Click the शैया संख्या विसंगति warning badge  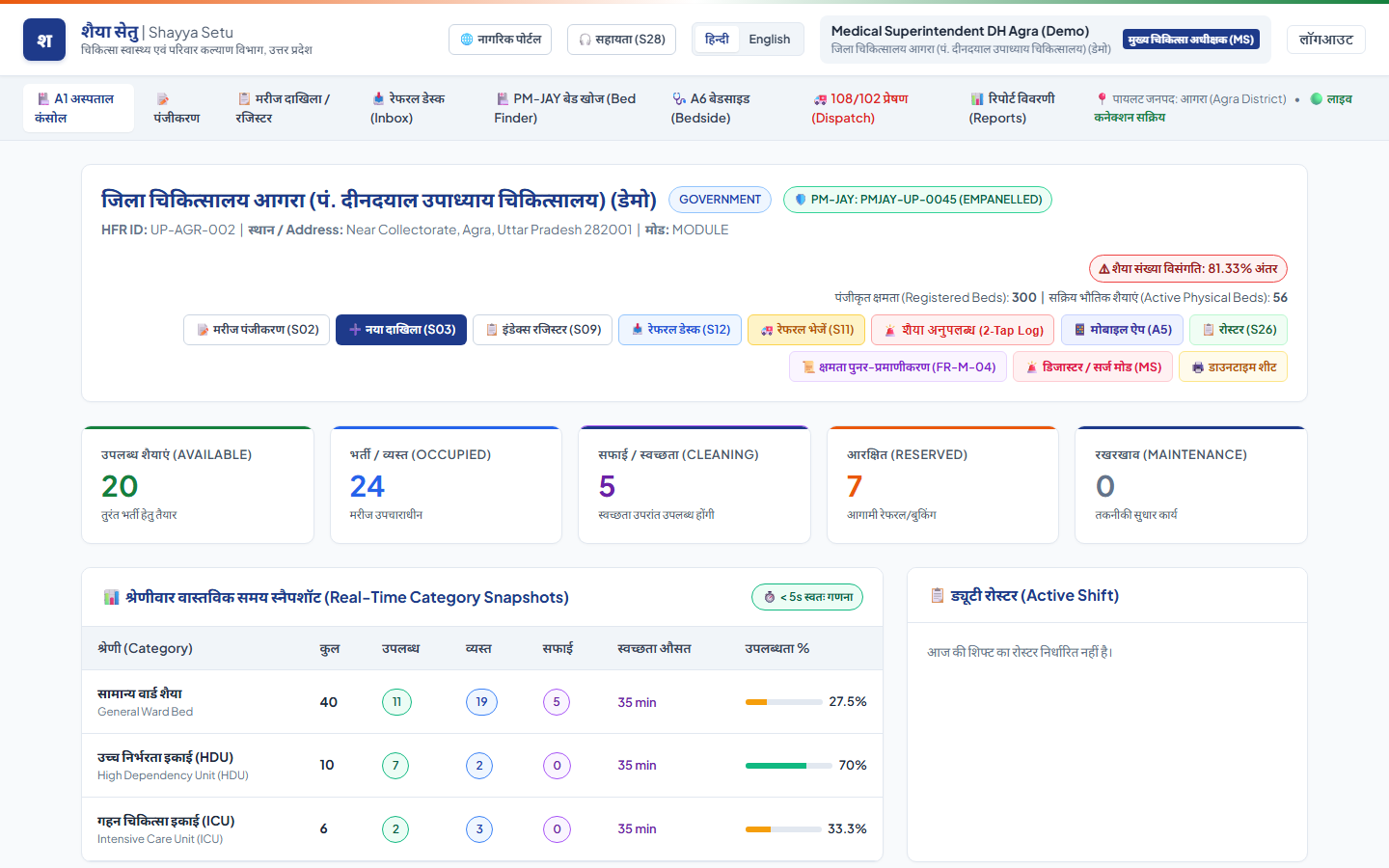pos(1188,269)
